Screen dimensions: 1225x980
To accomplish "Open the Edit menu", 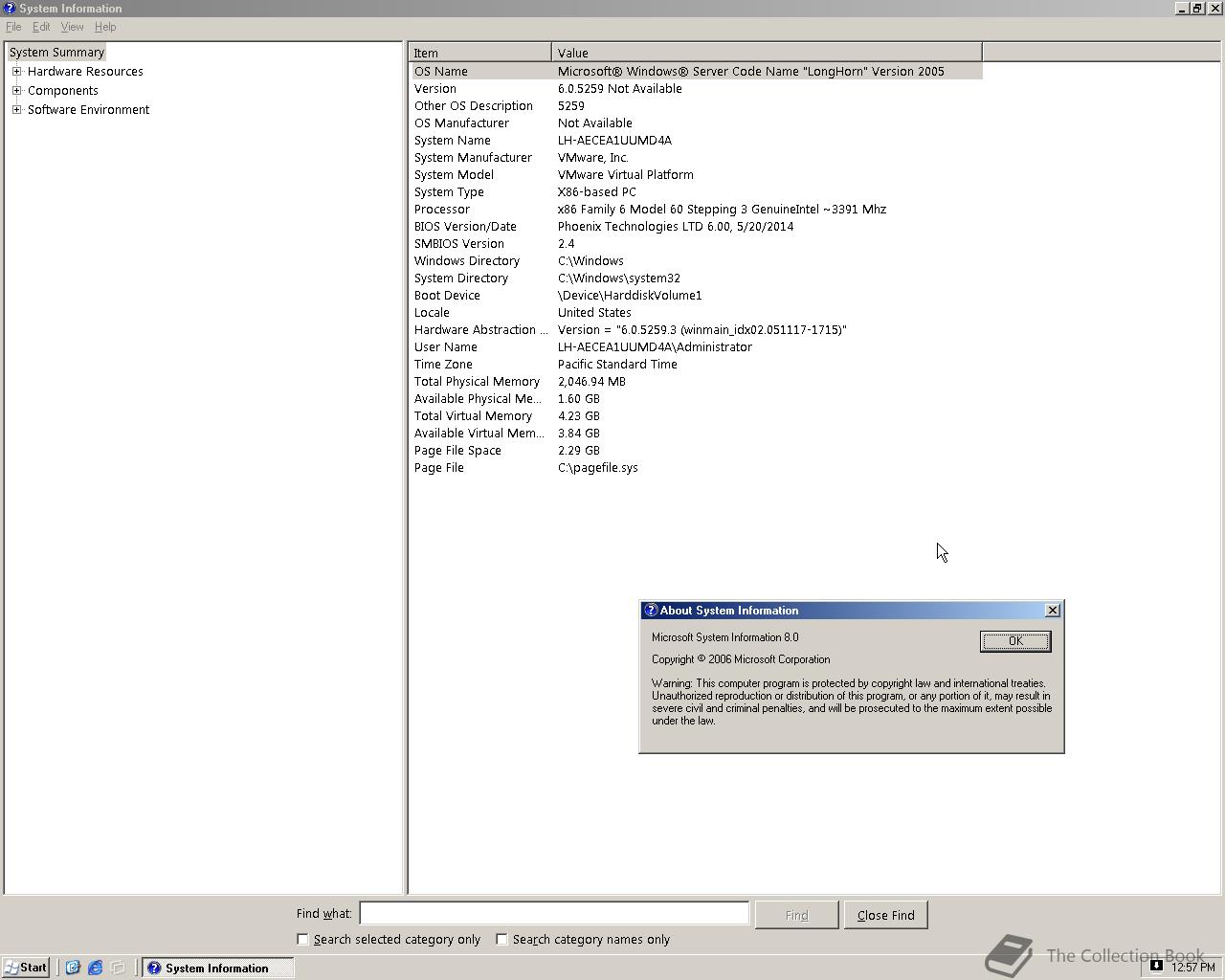I will pyautogui.click(x=41, y=27).
